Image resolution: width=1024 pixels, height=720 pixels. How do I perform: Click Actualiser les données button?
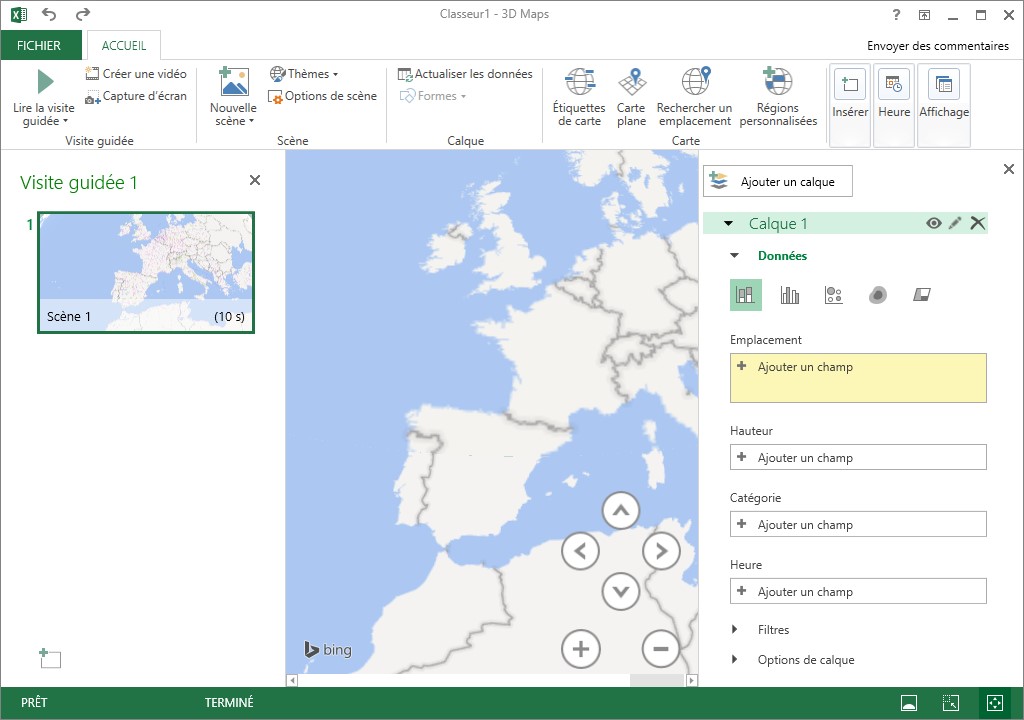pyautogui.click(x=466, y=74)
